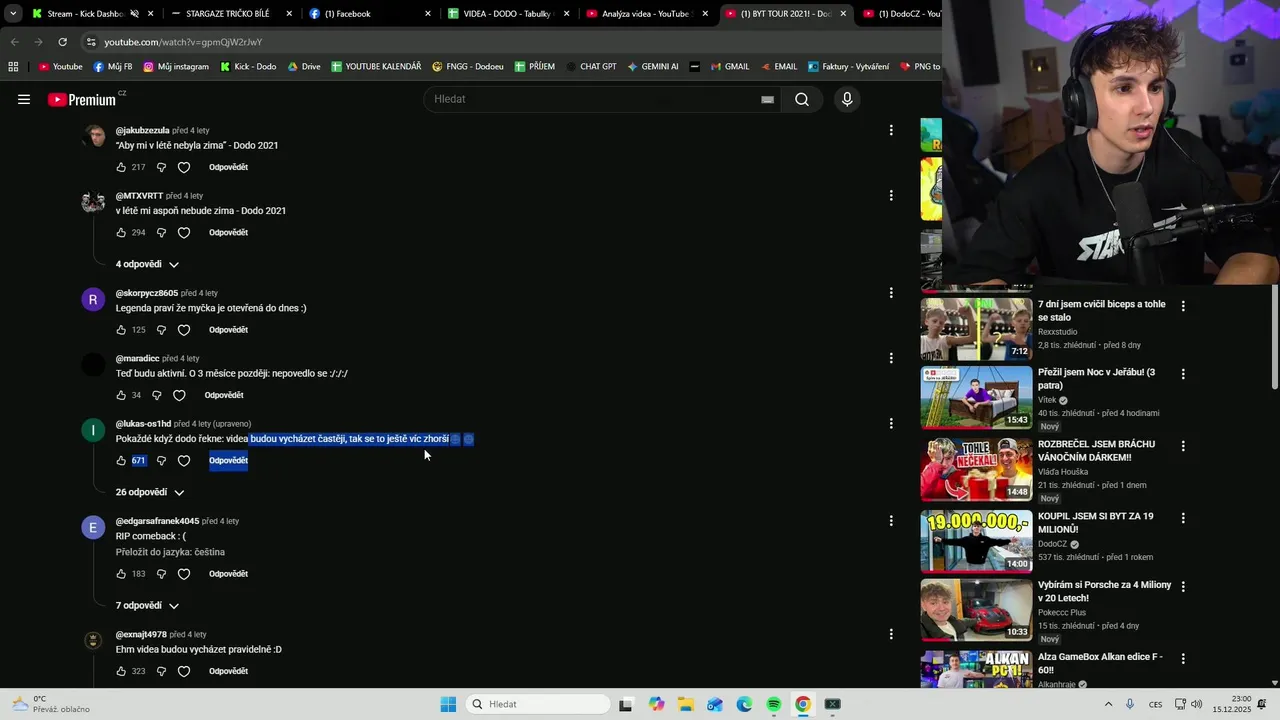Open options menu for @lukas-os1hd comment

(891, 423)
